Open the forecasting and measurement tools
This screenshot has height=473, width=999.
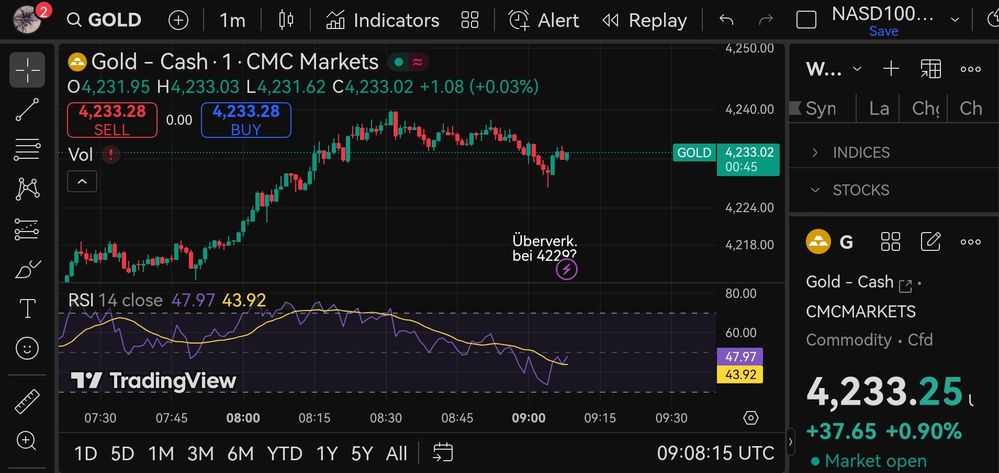click(27, 229)
